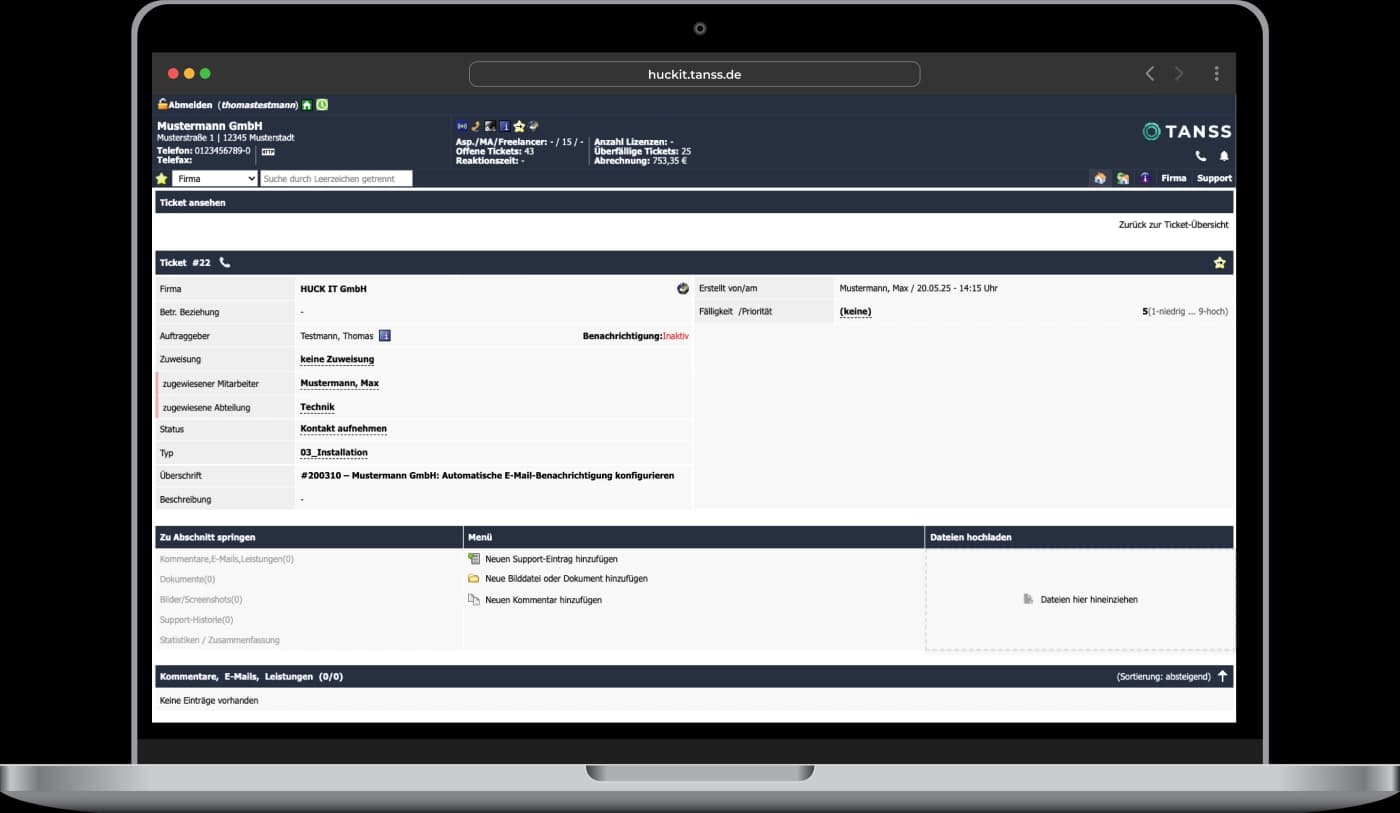The image size is (1400, 813).
Task: Open the Firma menu in navigation bar
Action: pyautogui.click(x=1173, y=178)
